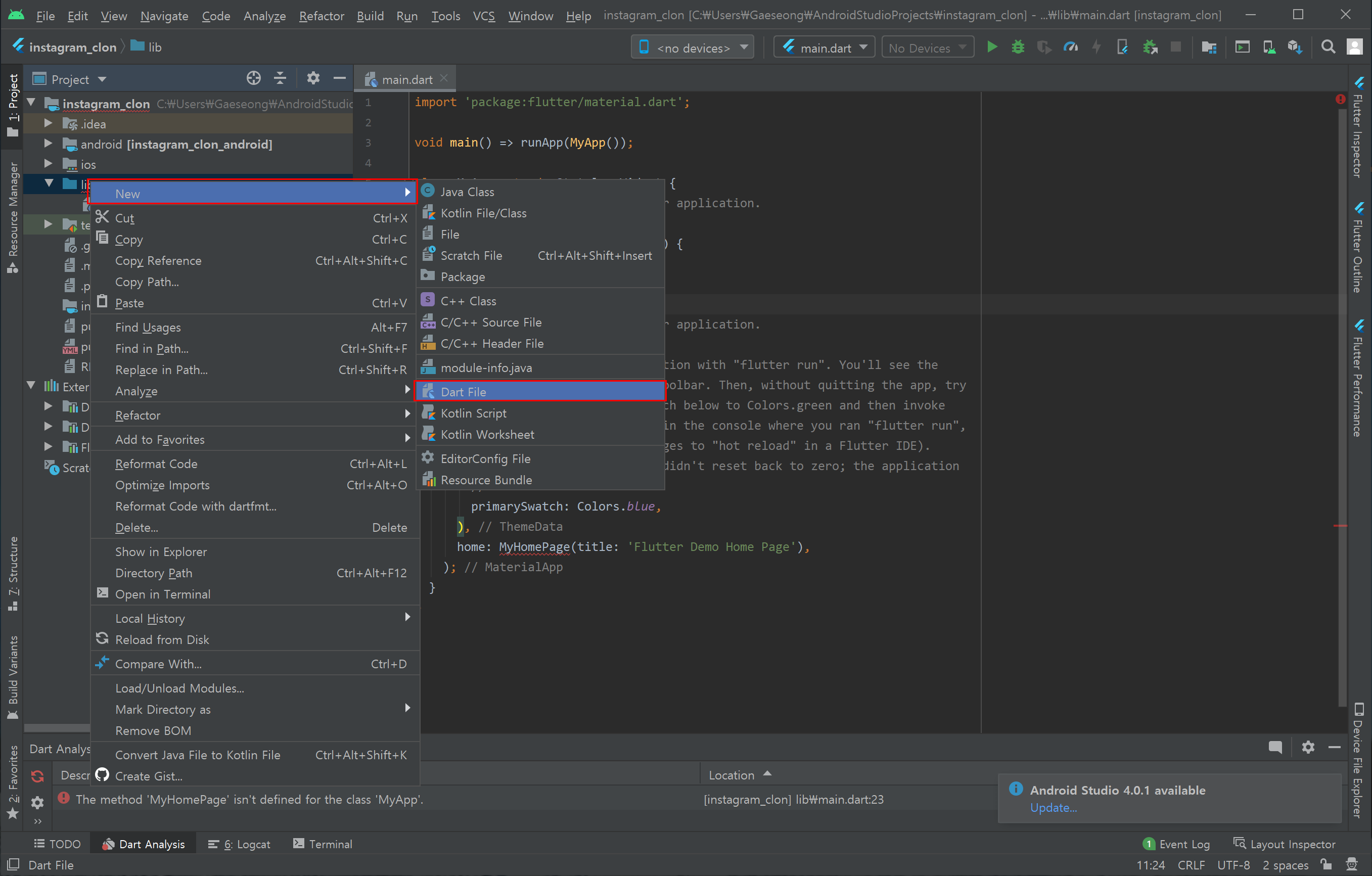Select Kotlin File/Class in New submenu
Screen dimensions: 1372x876
pyautogui.click(x=541, y=213)
